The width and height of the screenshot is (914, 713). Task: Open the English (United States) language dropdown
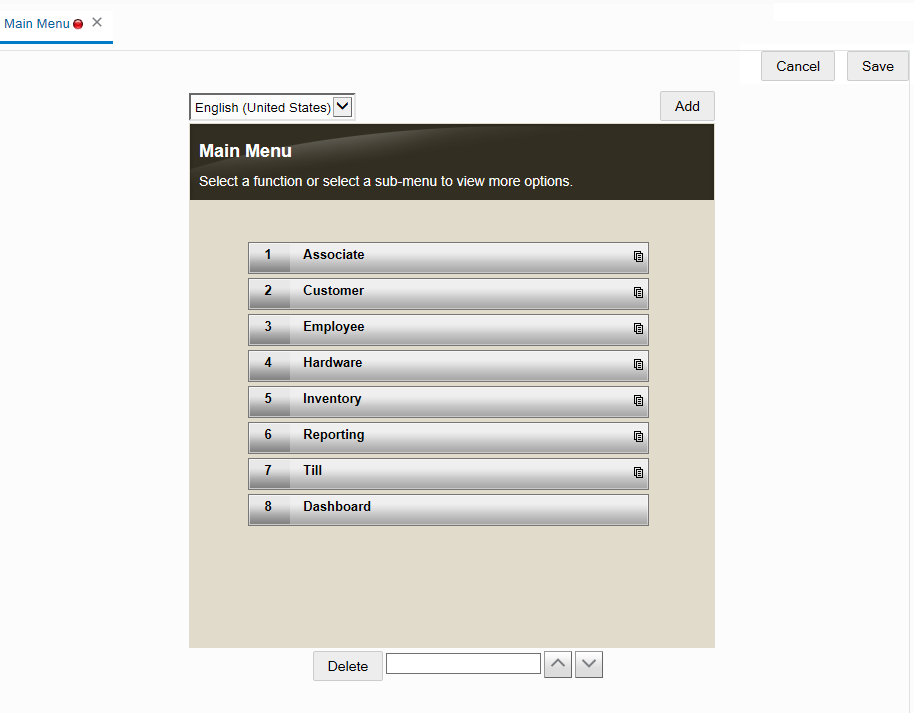click(342, 106)
